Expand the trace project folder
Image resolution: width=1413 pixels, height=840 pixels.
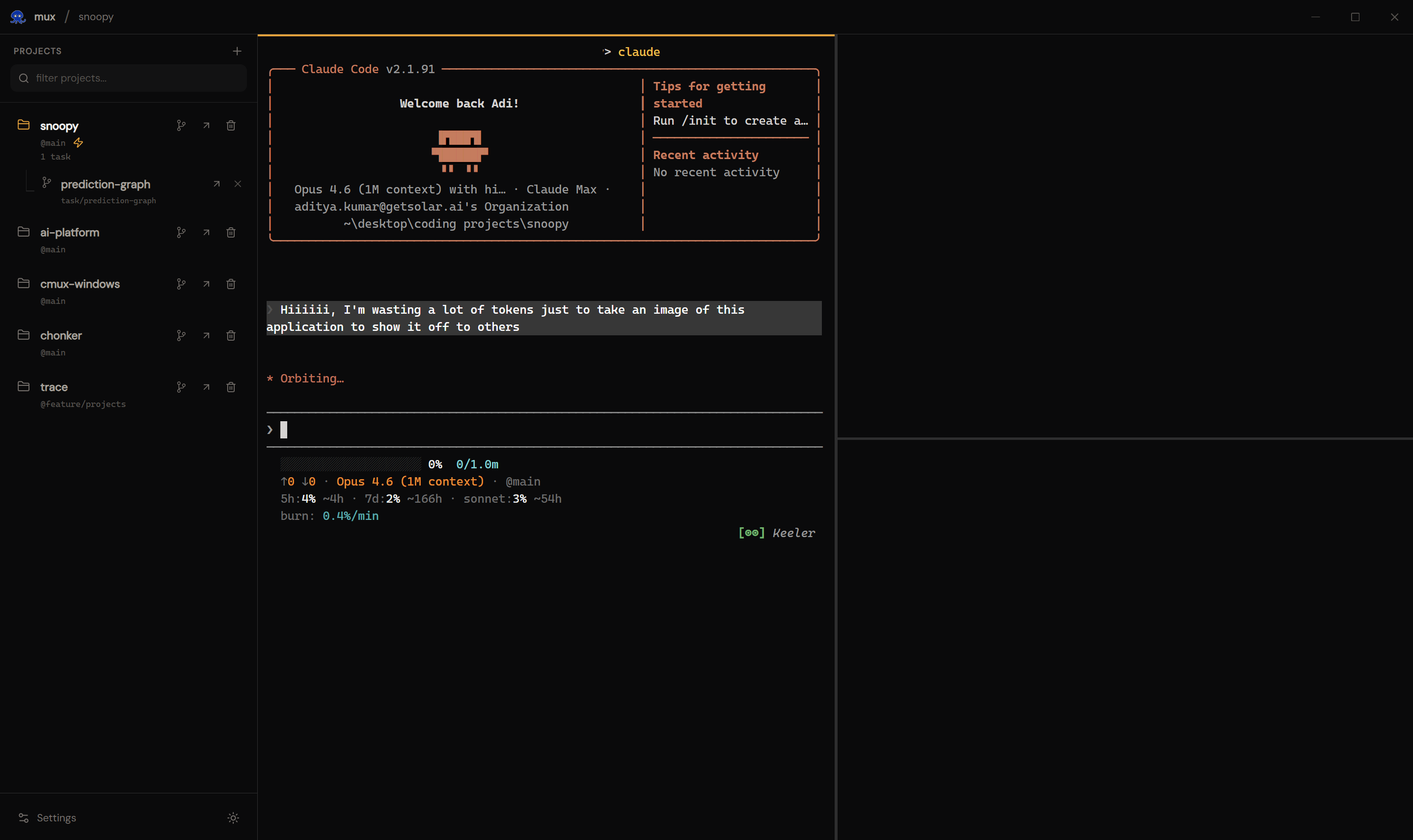pos(23,386)
